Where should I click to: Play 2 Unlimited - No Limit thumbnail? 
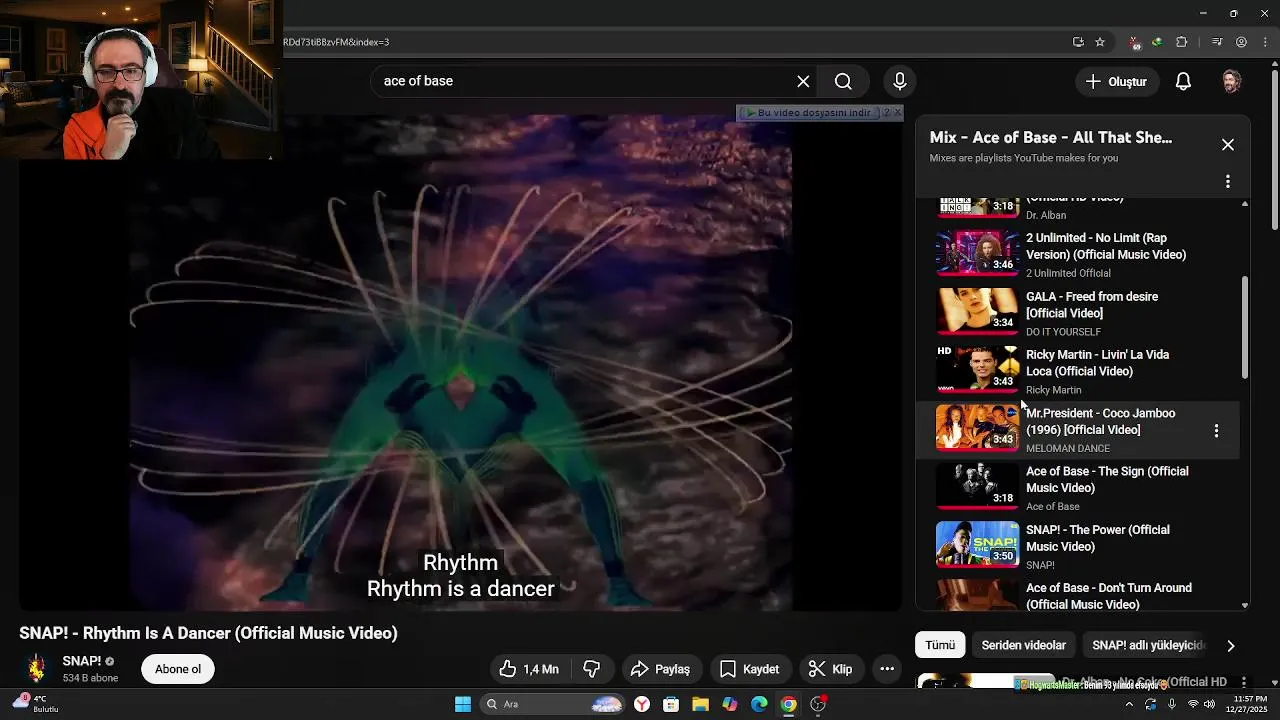click(977, 253)
